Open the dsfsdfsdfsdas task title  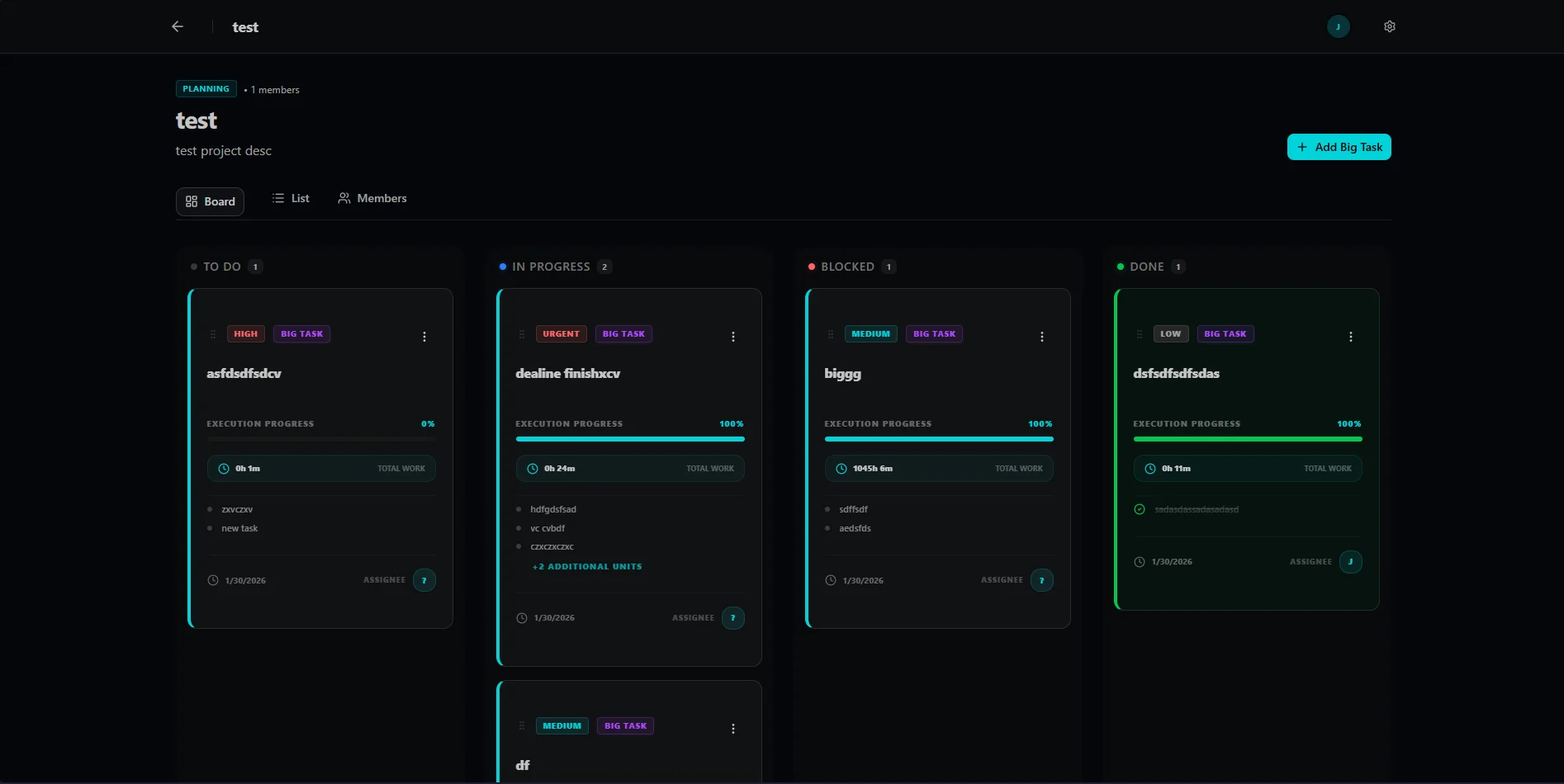click(x=1176, y=374)
